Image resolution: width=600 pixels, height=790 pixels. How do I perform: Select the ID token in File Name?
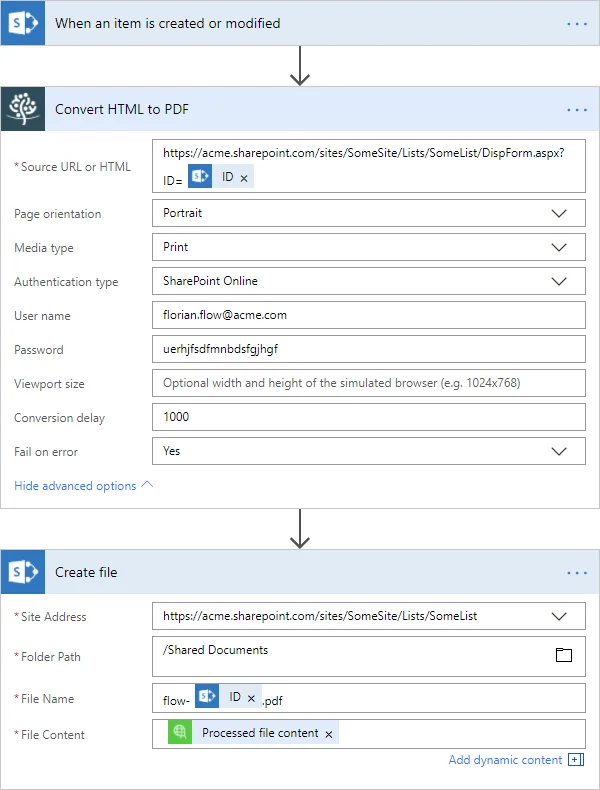click(228, 697)
